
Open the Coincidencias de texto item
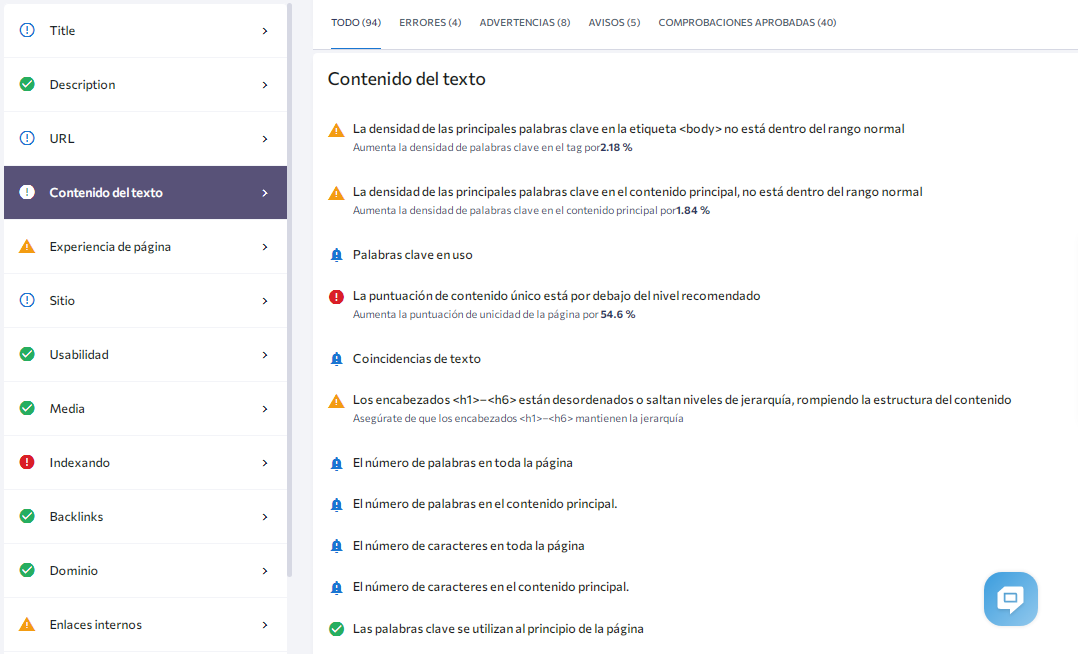[417, 358]
